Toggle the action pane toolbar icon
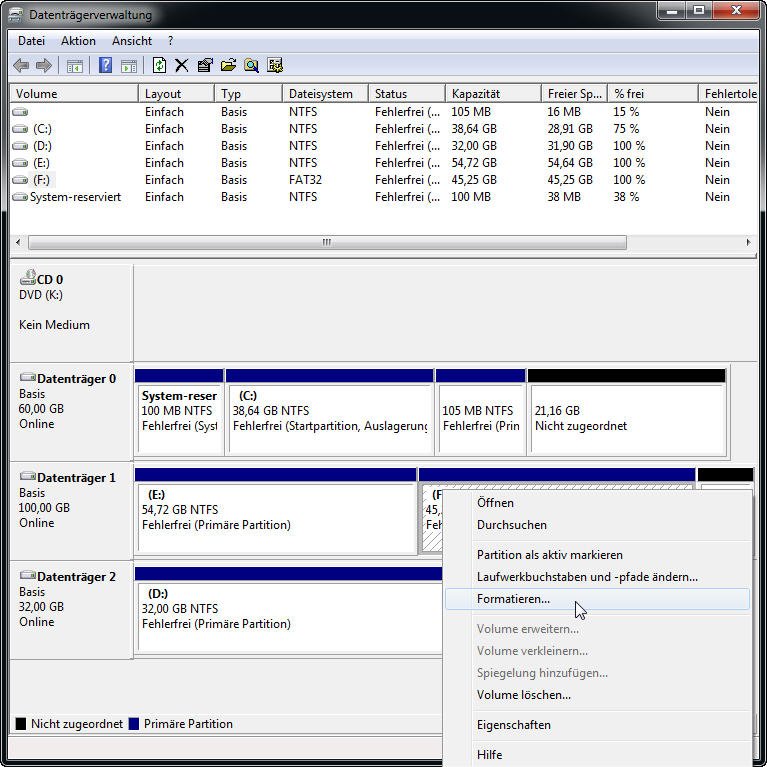Screen dimensions: 767x767 coord(129,66)
